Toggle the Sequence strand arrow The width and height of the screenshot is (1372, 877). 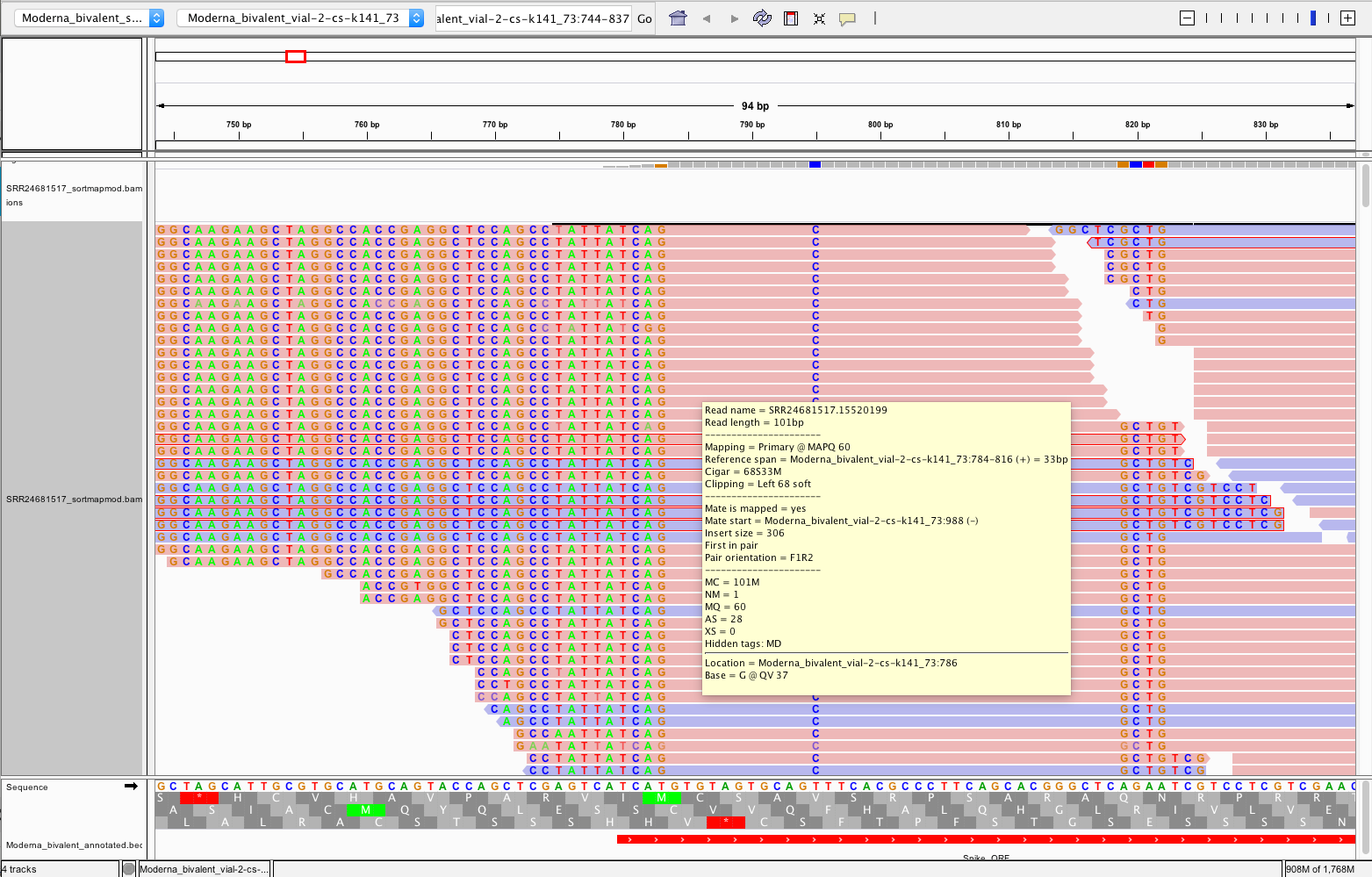[x=131, y=786]
